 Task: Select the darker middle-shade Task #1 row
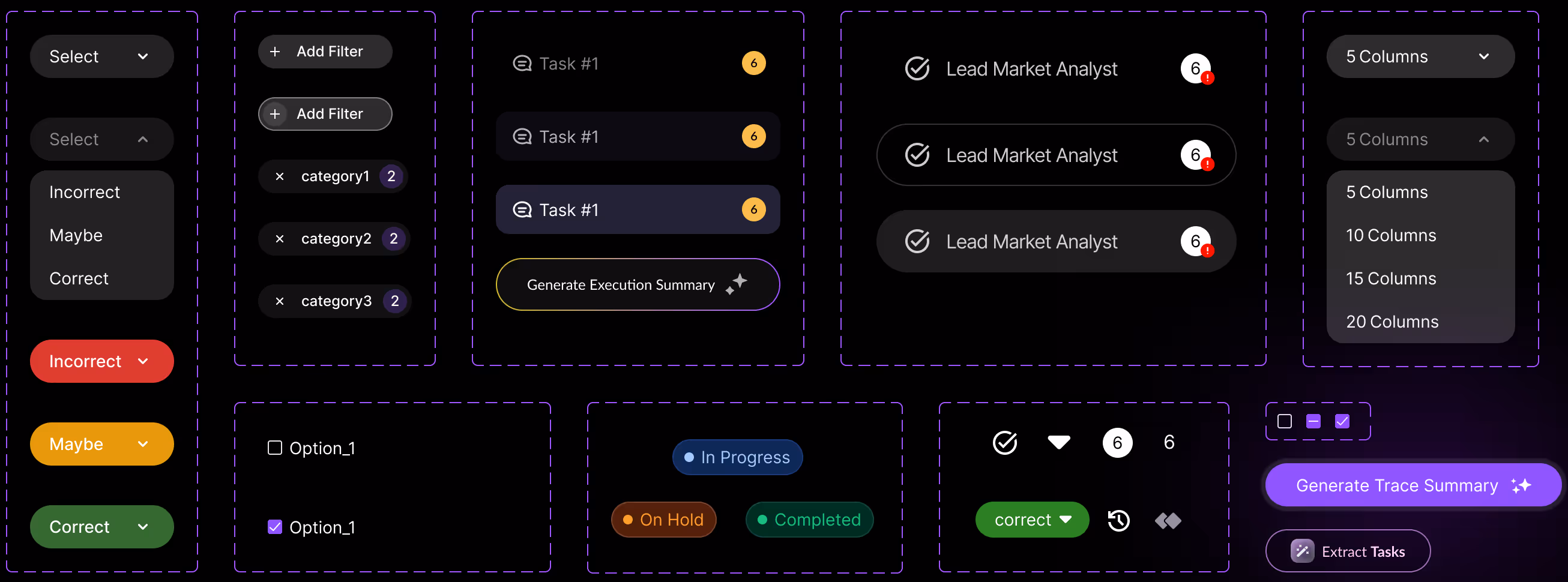tap(638, 136)
